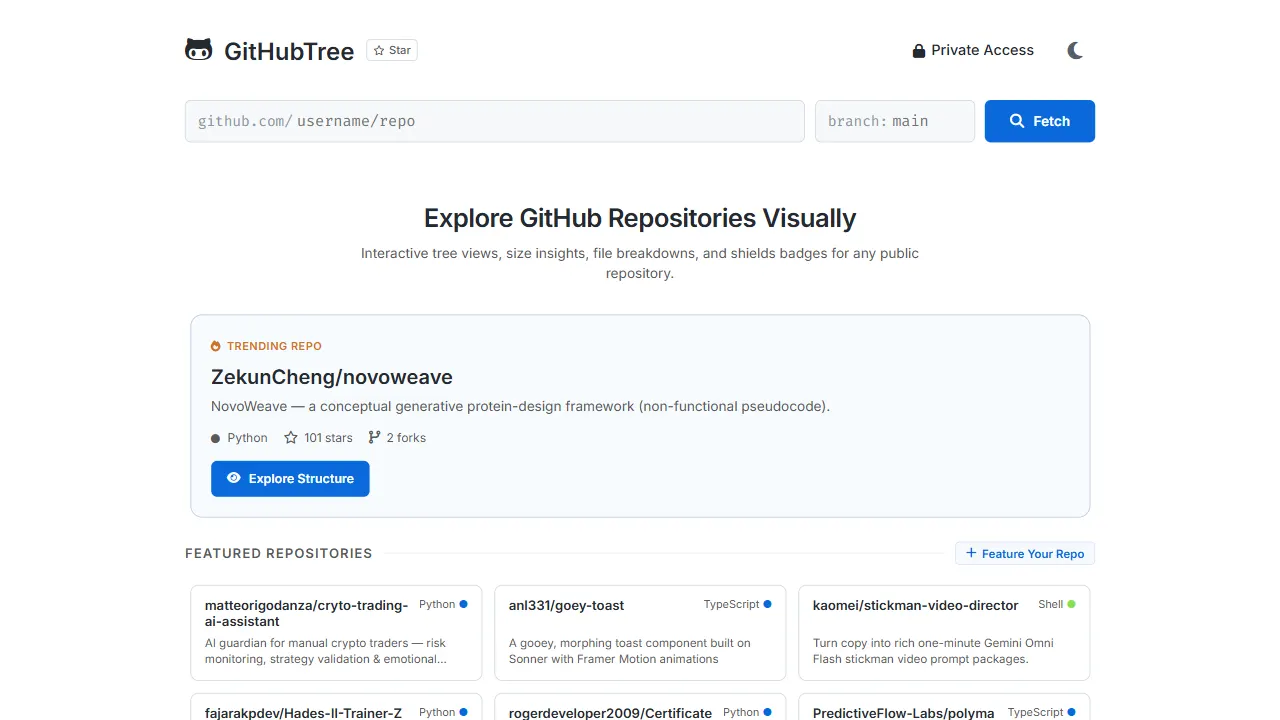Click the Featured Repositories heading
The width and height of the screenshot is (1280, 720).
click(x=279, y=553)
